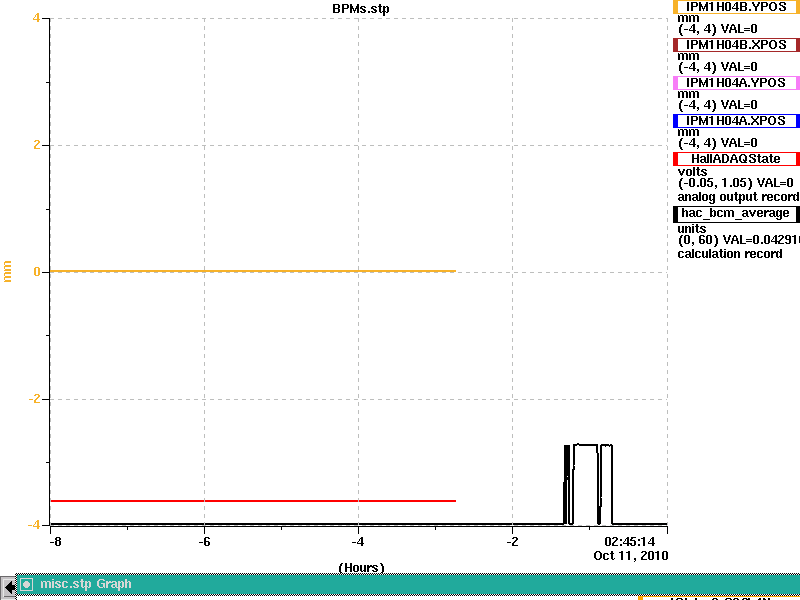Click the red HallADAQState trace line
Viewport: 800px width, 600px height.
coord(253,501)
